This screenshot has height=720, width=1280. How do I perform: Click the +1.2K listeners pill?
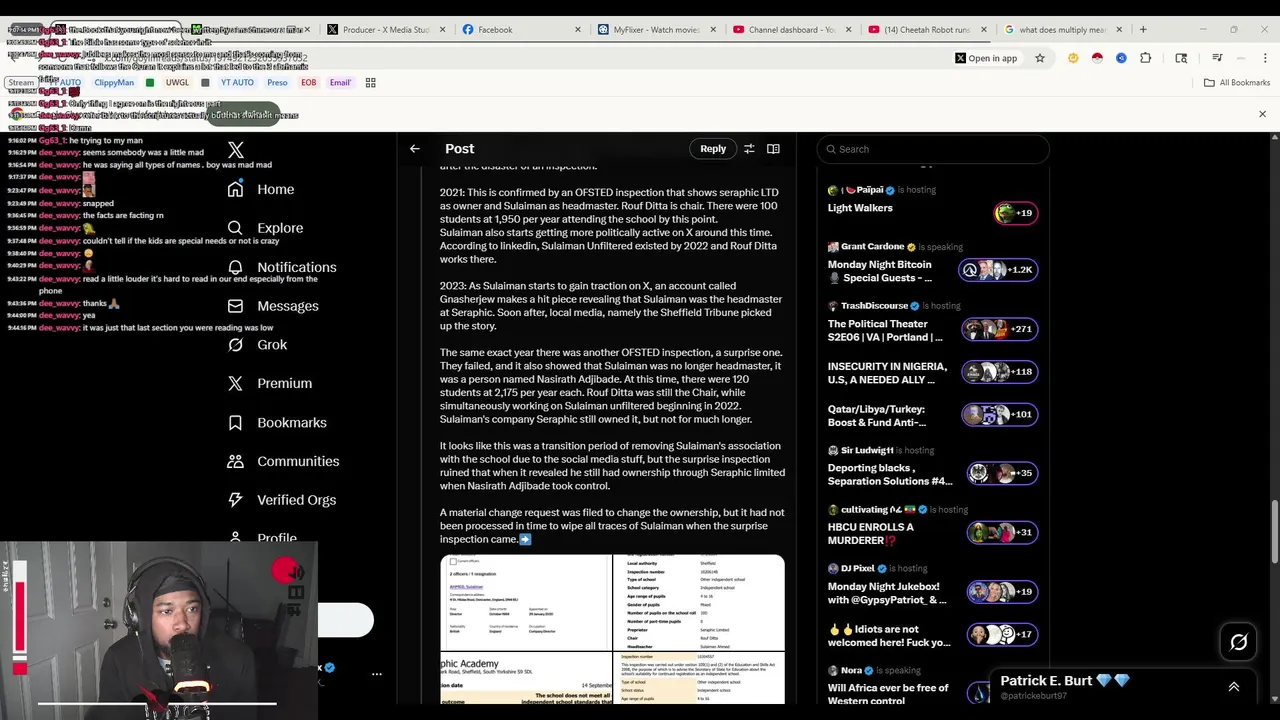(x=998, y=270)
